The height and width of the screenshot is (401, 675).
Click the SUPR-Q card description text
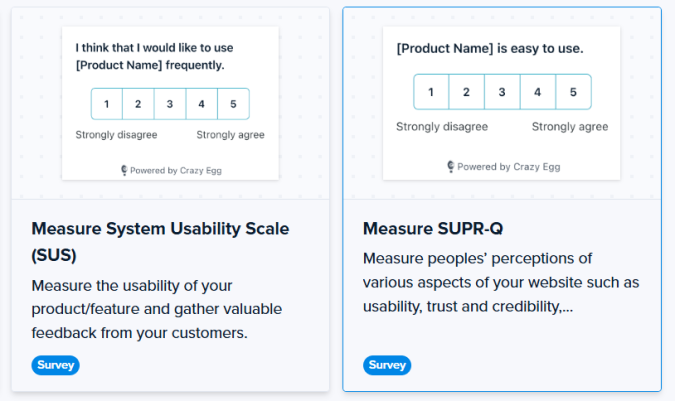(500, 282)
